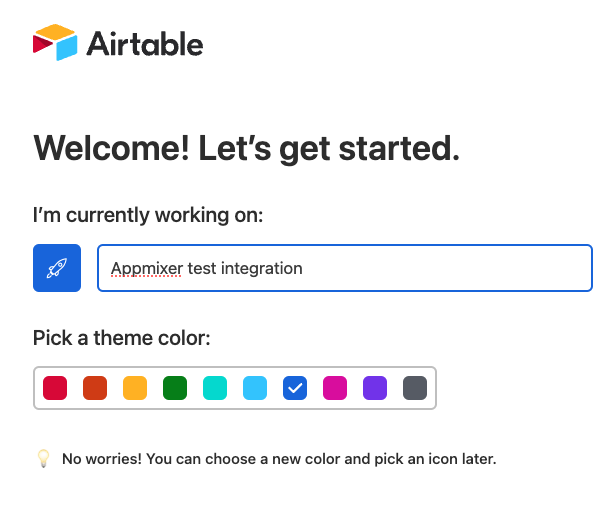Click the checked blue theme color

295,387
